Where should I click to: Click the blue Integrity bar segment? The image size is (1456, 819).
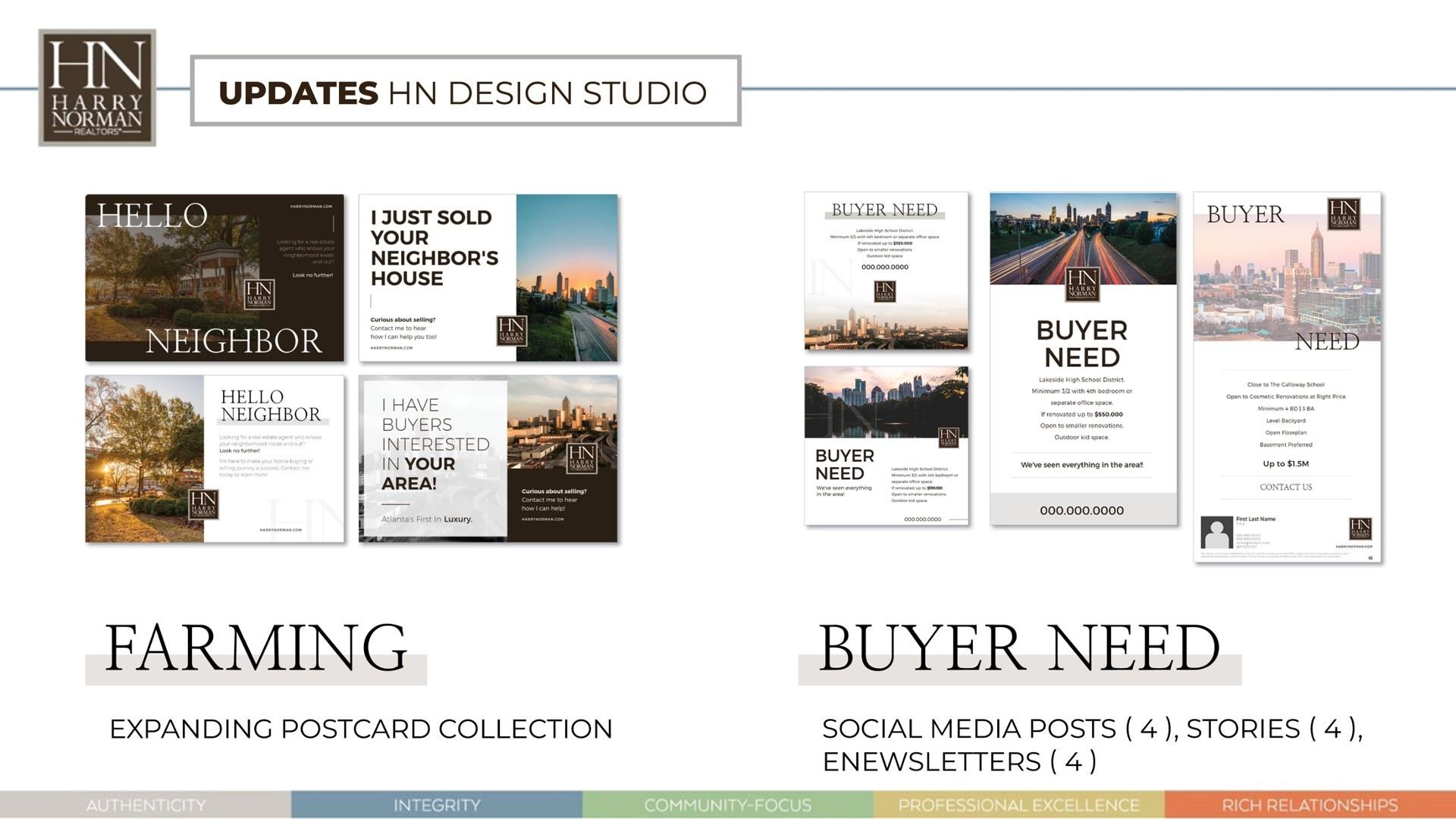(437, 805)
